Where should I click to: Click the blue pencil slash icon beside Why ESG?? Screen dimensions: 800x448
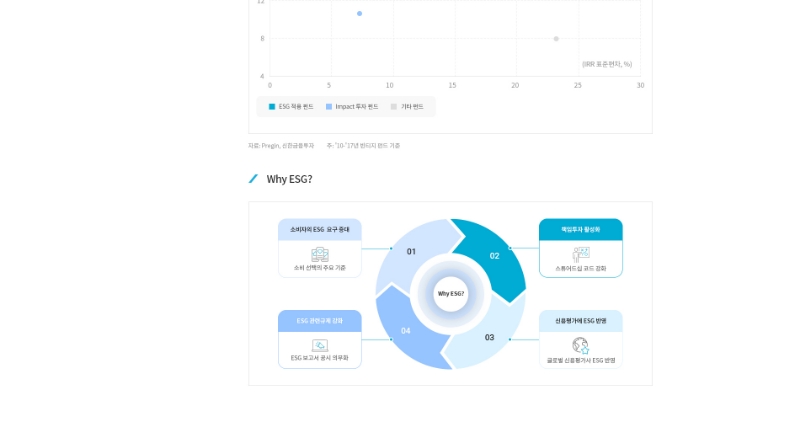(253, 179)
